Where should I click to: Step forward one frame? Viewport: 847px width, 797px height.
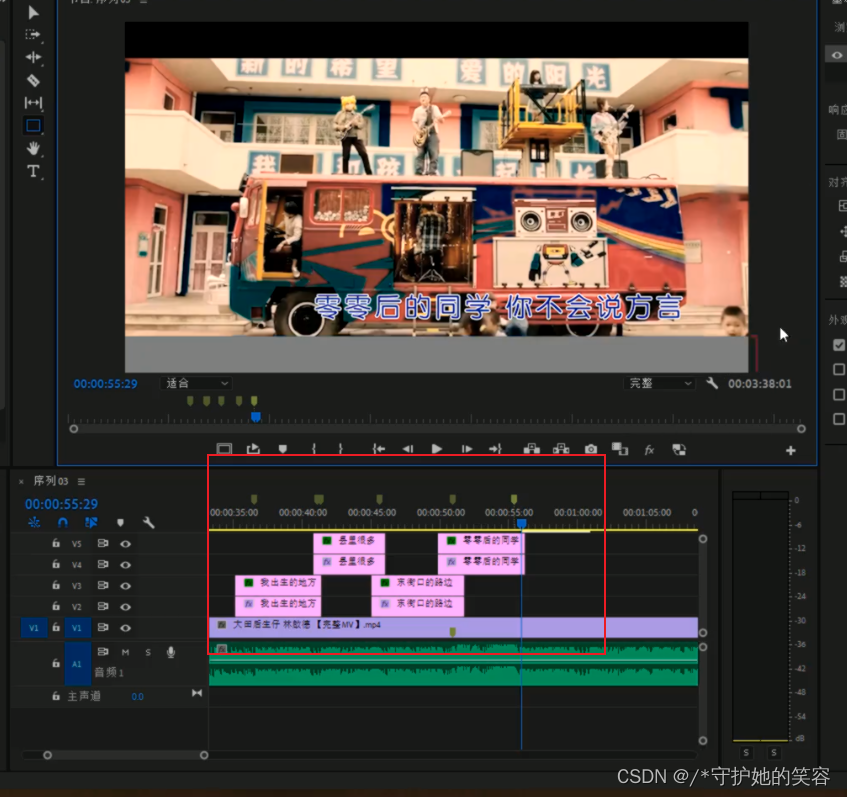click(x=467, y=449)
